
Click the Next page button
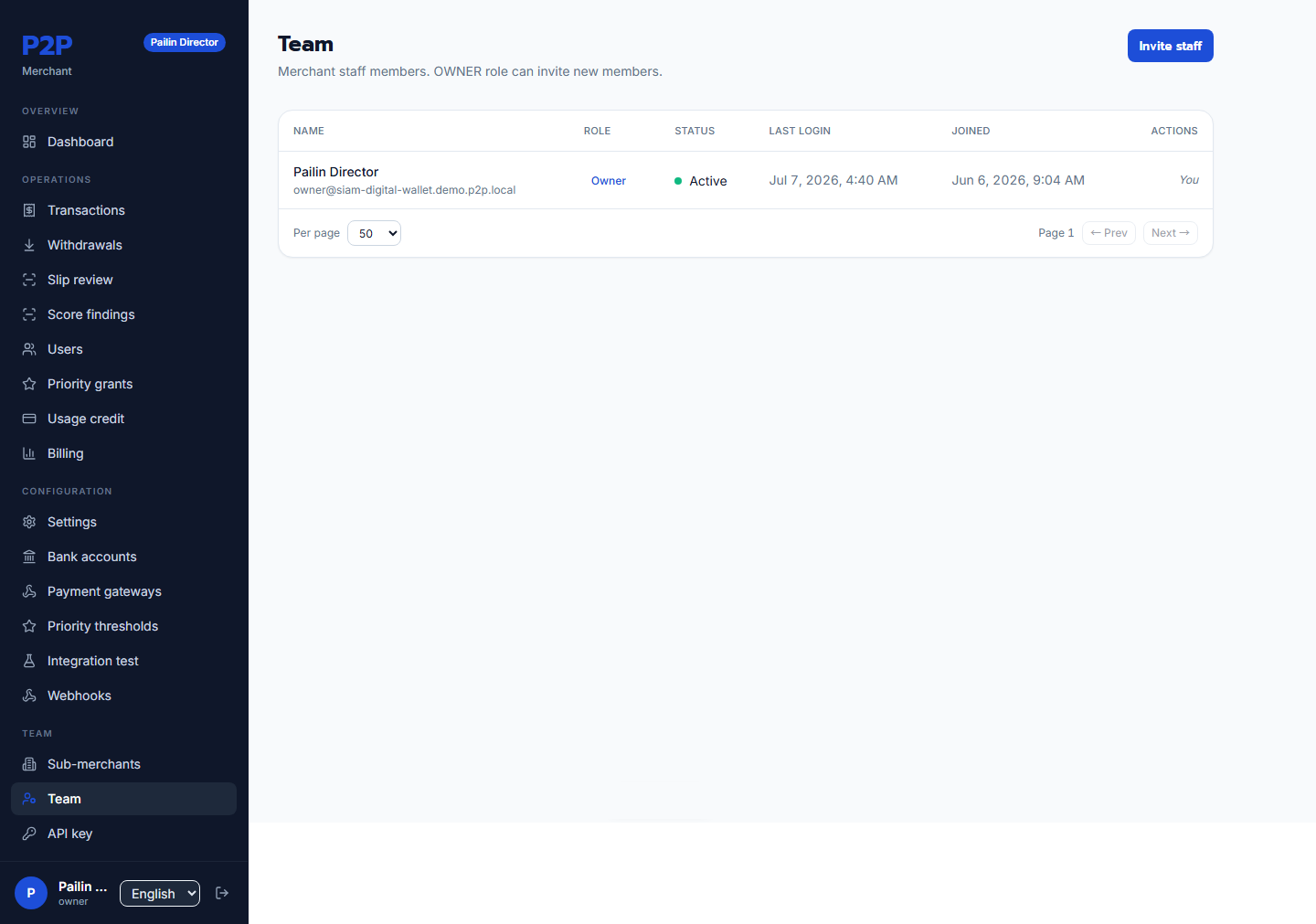(1170, 233)
